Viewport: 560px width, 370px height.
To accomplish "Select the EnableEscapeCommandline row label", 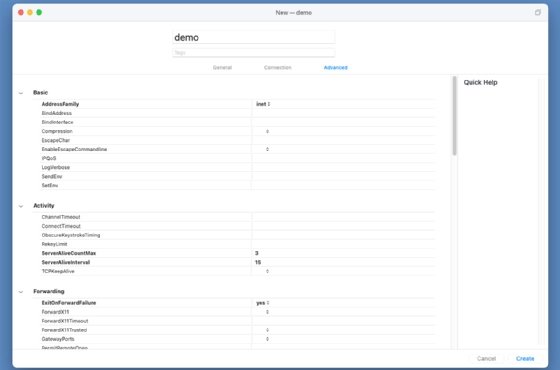I will pyautogui.click(x=74, y=149).
